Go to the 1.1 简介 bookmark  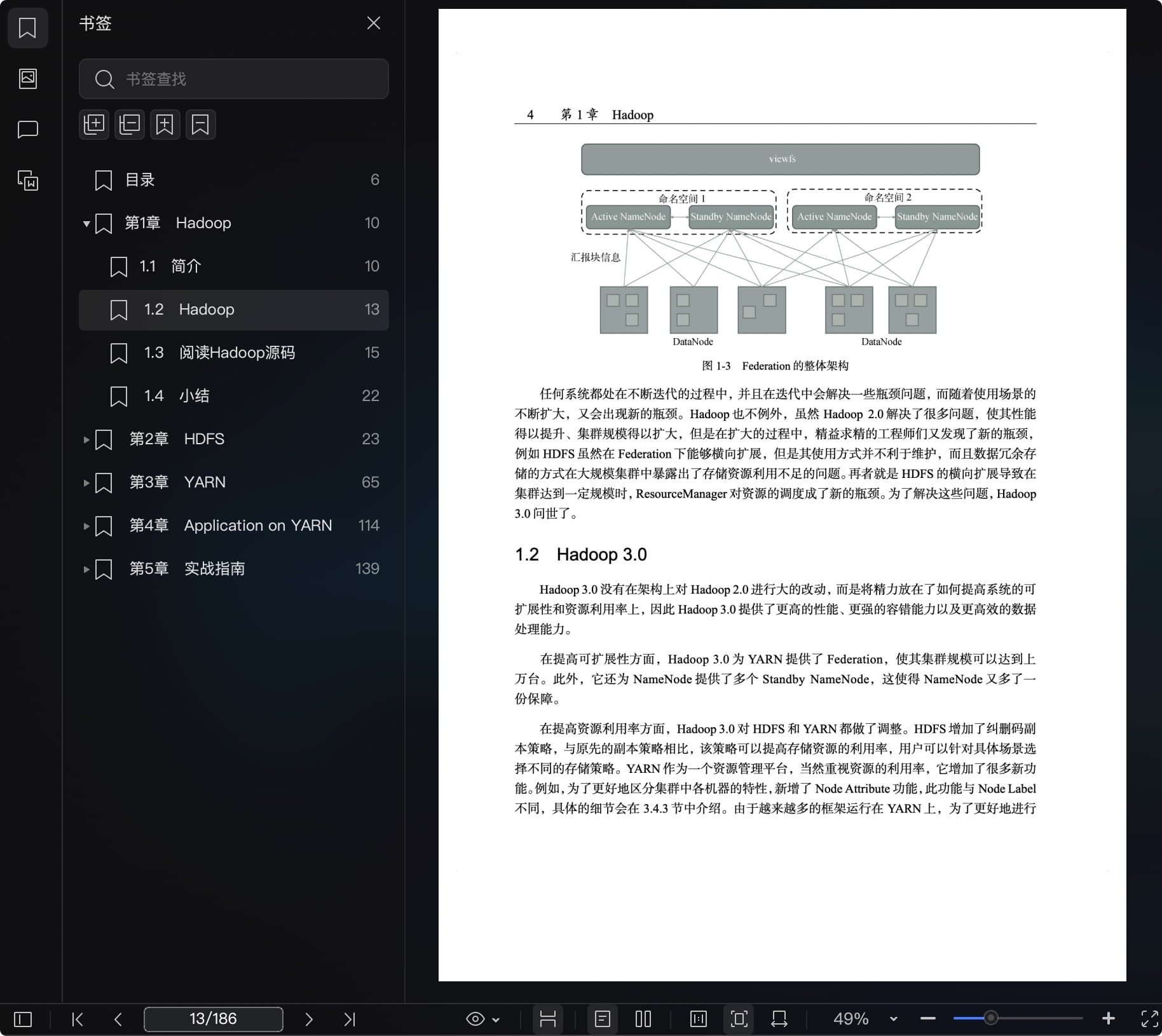click(x=234, y=266)
